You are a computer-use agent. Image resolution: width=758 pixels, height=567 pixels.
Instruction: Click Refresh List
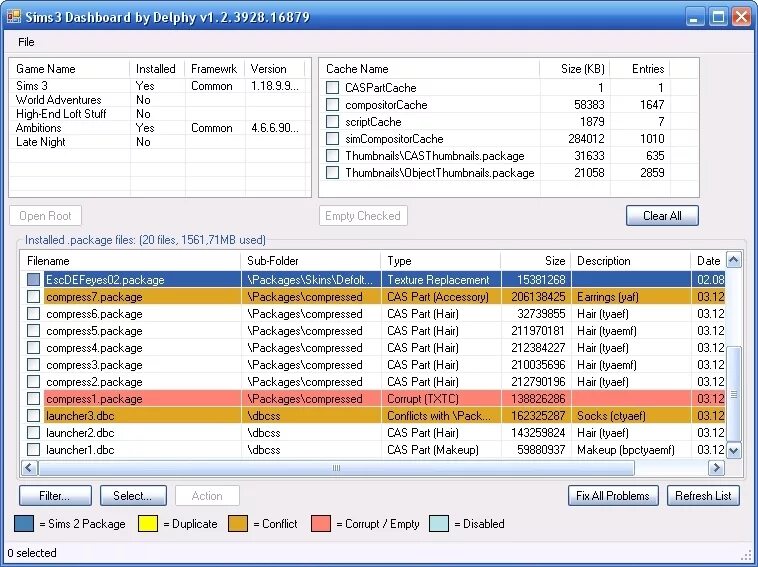(703, 495)
